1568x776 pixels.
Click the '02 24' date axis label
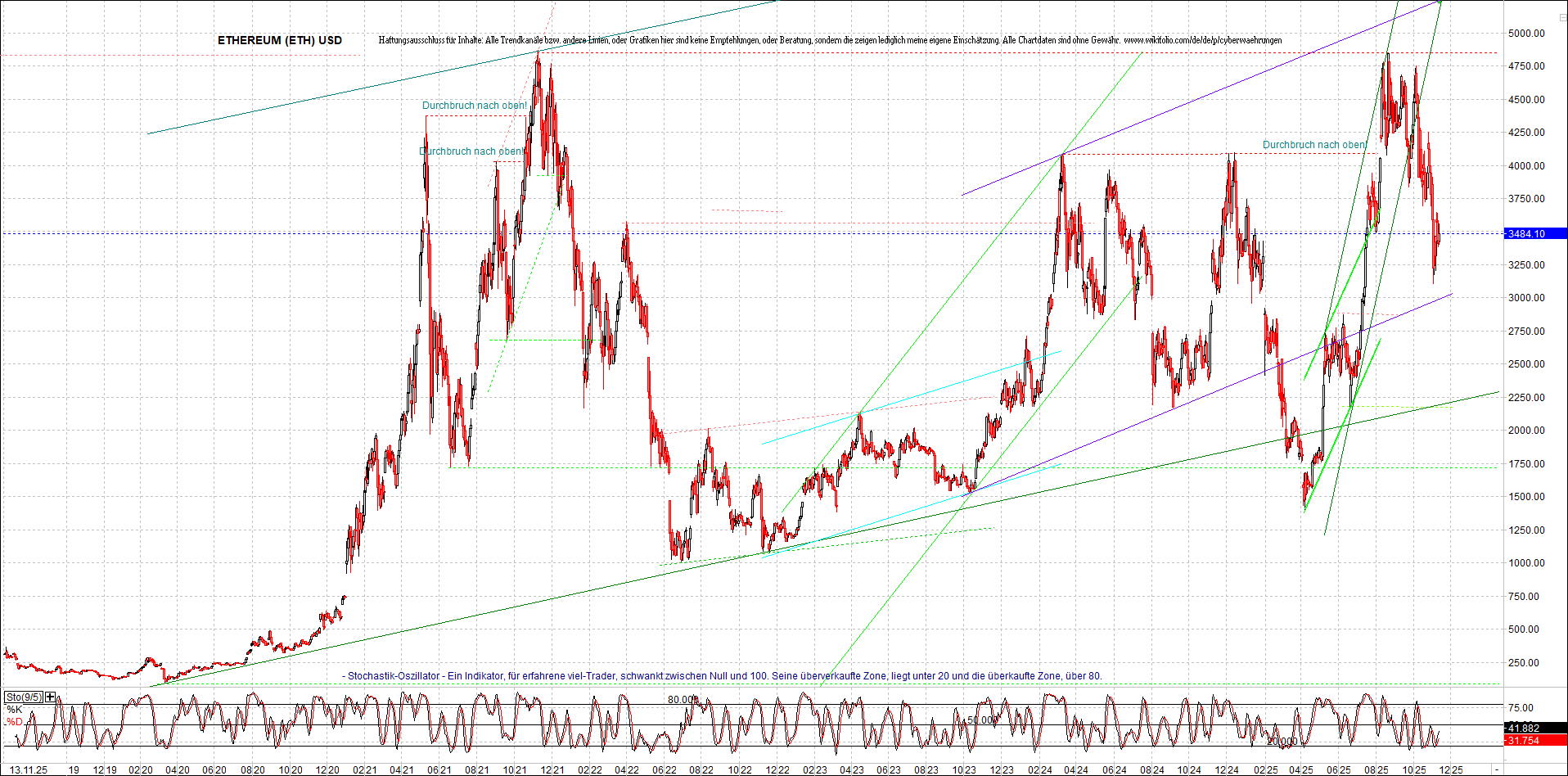pyautogui.click(x=1040, y=770)
